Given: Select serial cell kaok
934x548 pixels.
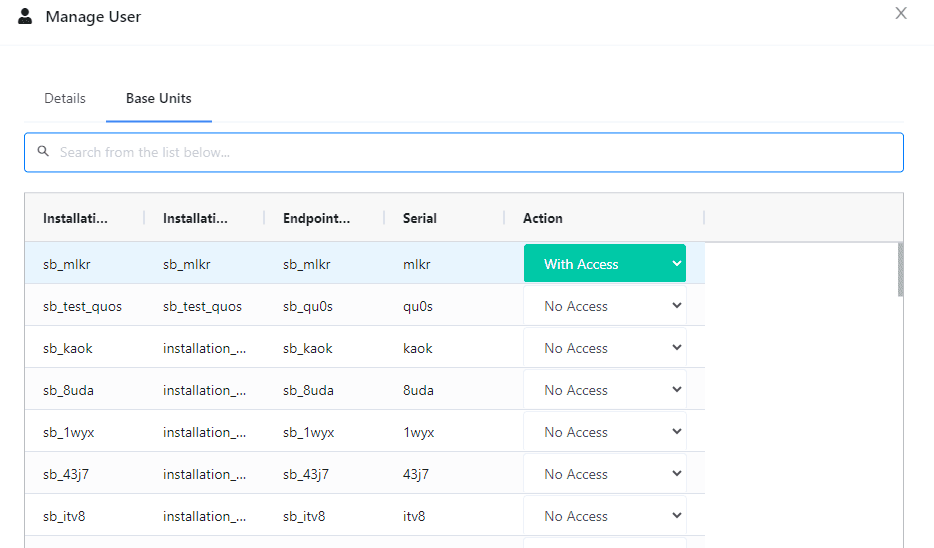Looking at the screenshot, I should [418, 348].
